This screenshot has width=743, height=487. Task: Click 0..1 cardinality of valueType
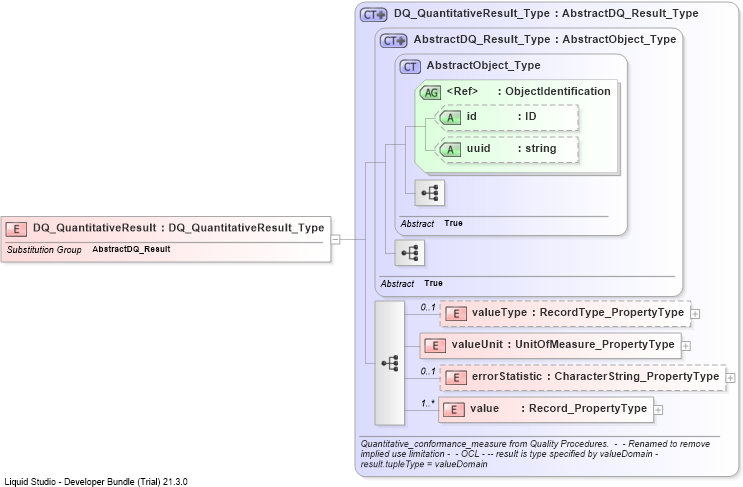pyautogui.click(x=428, y=307)
